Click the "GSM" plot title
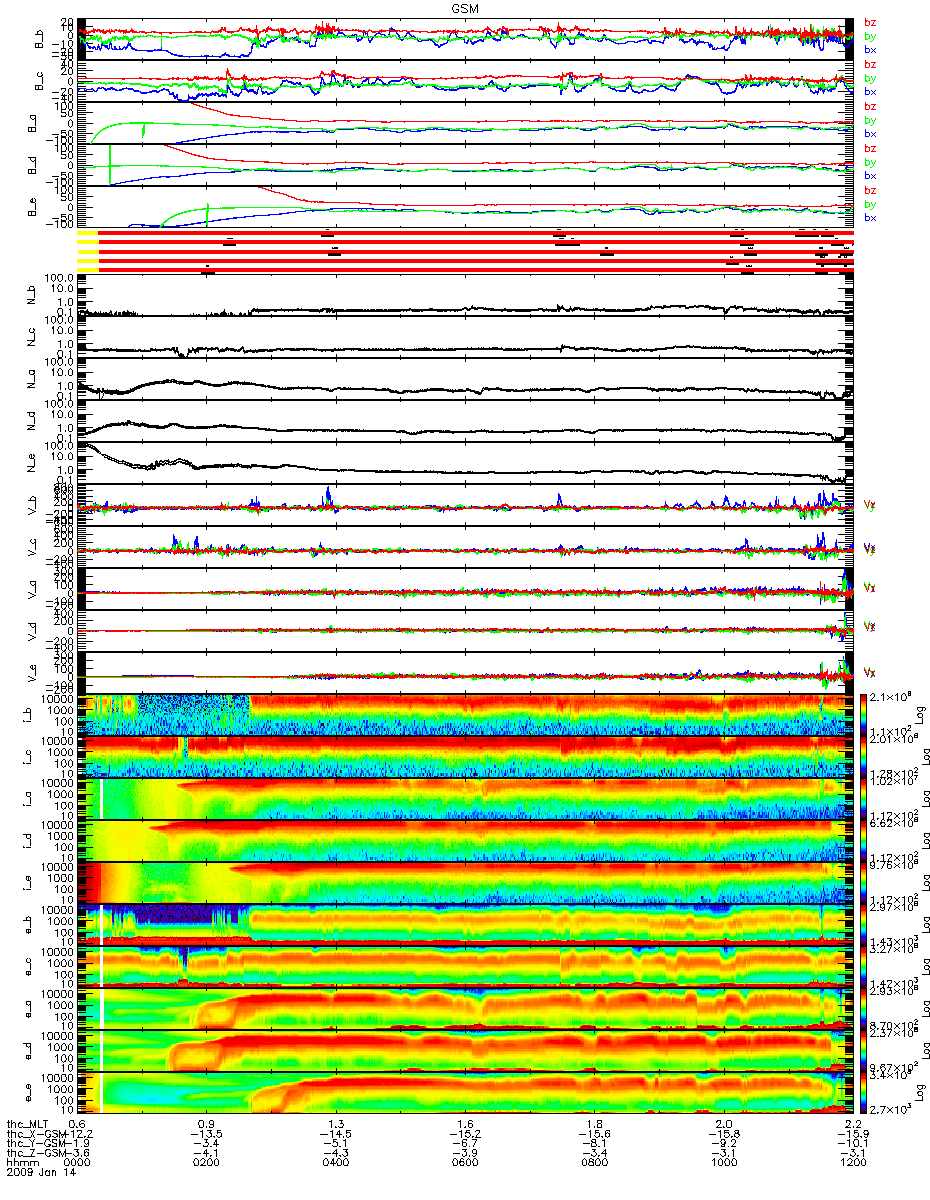 point(465,8)
